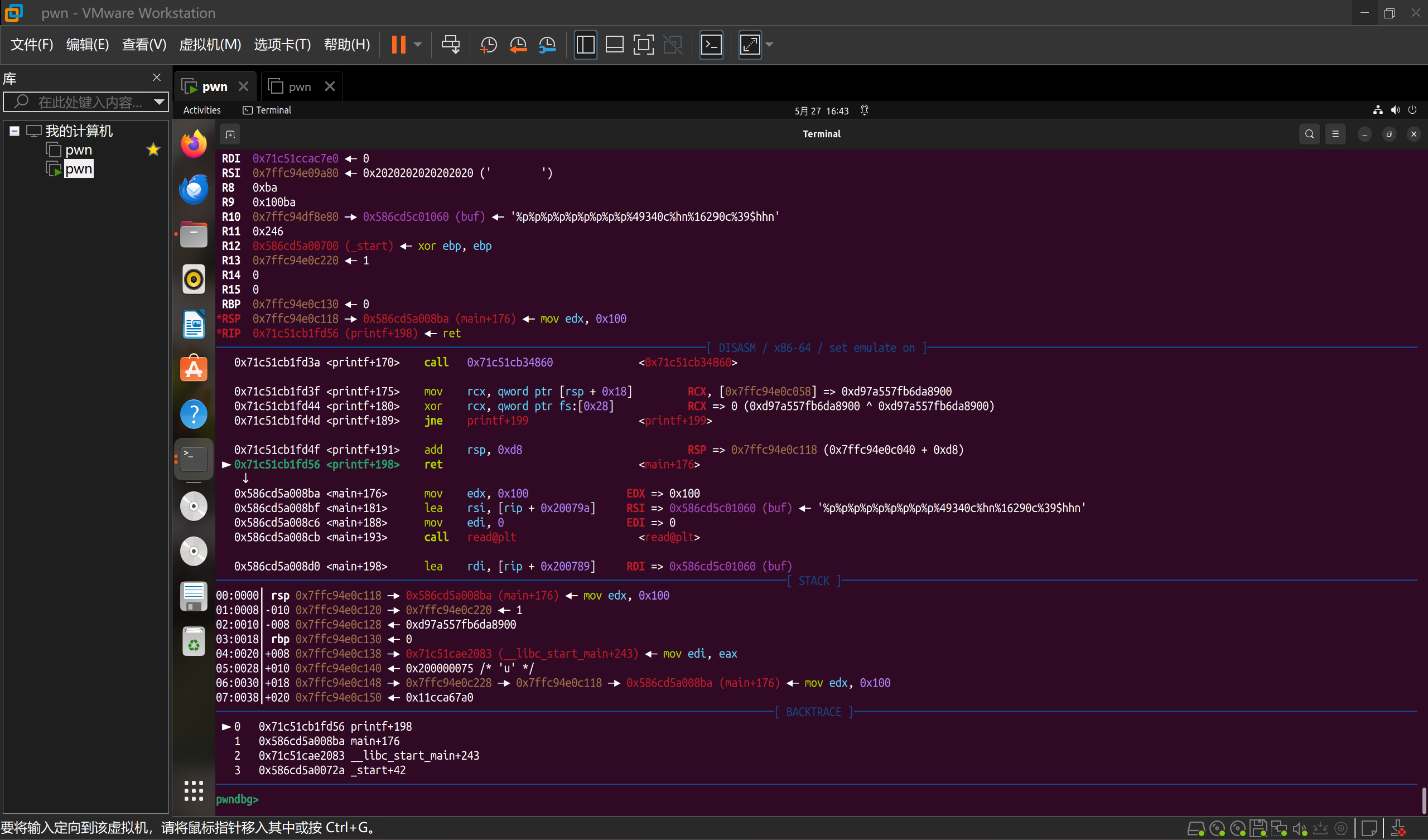Click the stretch guest display icon
The height and width of the screenshot is (840, 1428).
750,44
